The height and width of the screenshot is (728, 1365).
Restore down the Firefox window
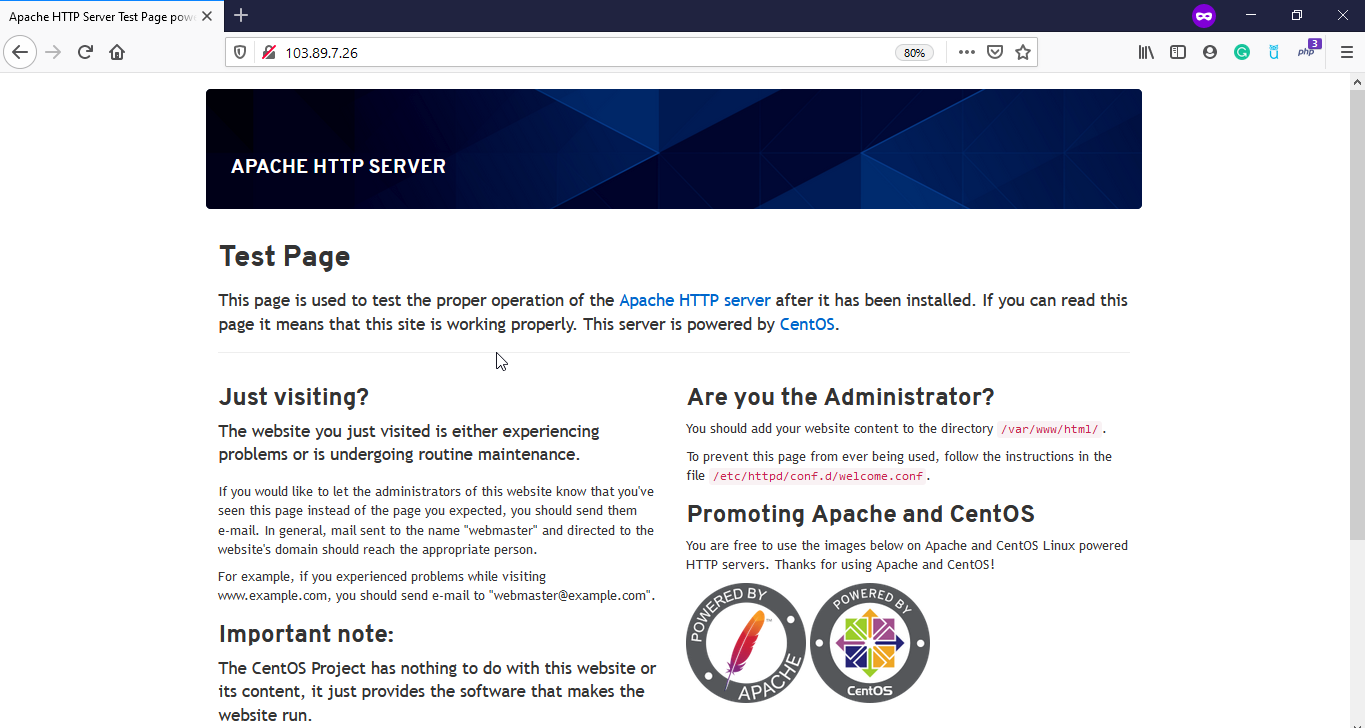coord(1297,15)
